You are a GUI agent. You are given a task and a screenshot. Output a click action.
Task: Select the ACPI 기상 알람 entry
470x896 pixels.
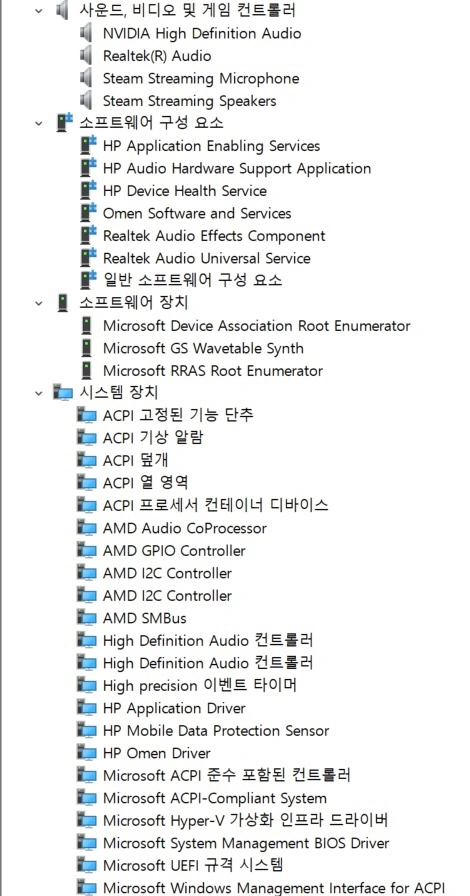(x=153, y=438)
